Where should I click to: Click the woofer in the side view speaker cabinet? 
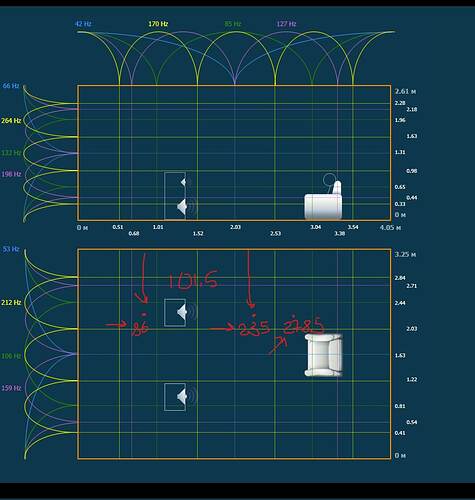click(182, 207)
